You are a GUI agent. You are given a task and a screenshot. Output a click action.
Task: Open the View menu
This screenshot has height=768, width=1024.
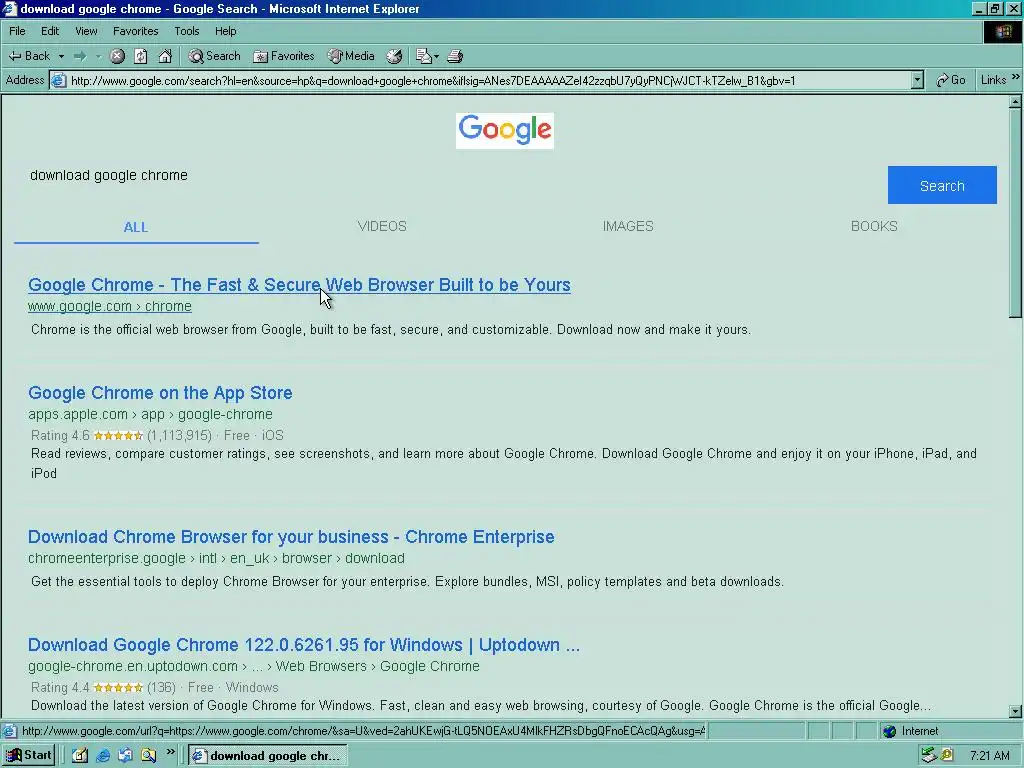click(x=86, y=31)
